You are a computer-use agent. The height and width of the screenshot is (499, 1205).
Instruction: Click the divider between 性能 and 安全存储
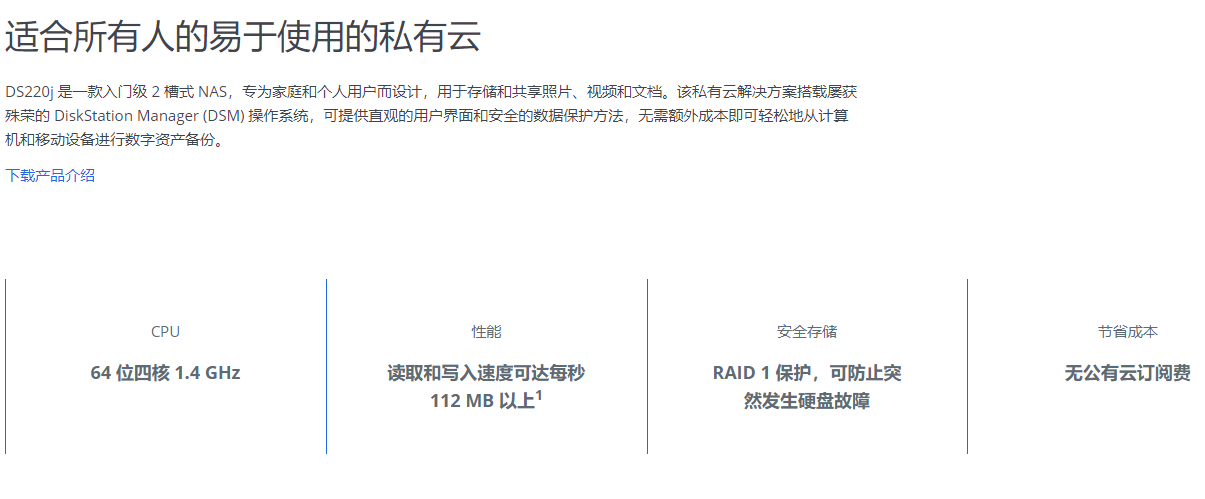[647, 366]
